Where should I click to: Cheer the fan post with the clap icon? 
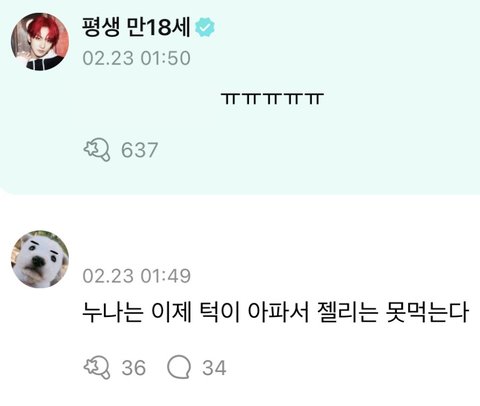[x=97, y=368]
